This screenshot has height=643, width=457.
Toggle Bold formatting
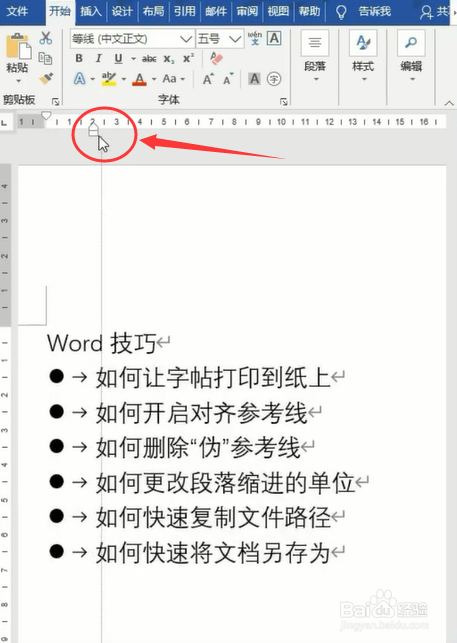[79, 59]
